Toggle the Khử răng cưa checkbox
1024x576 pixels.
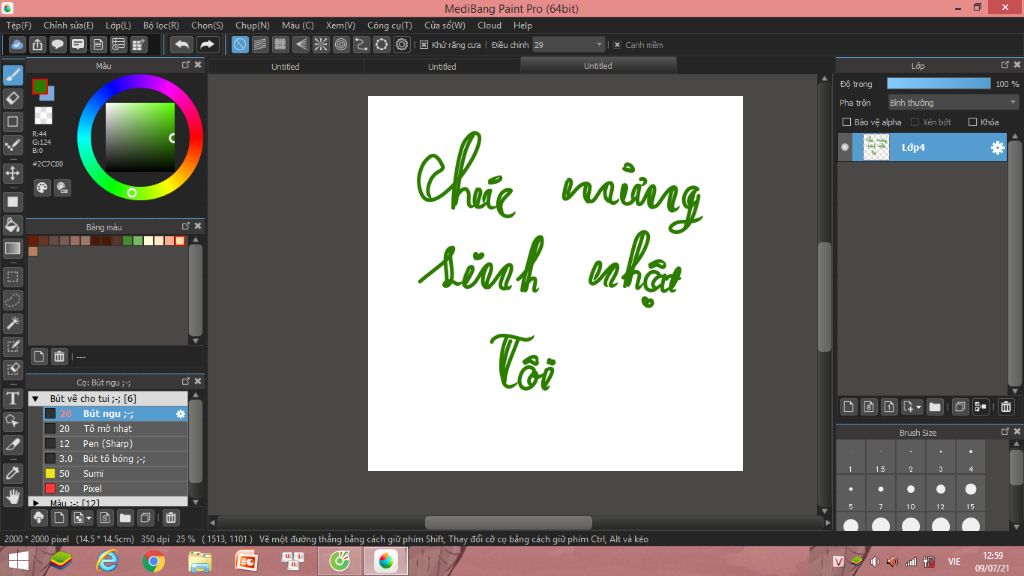click(x=424, y=44)
